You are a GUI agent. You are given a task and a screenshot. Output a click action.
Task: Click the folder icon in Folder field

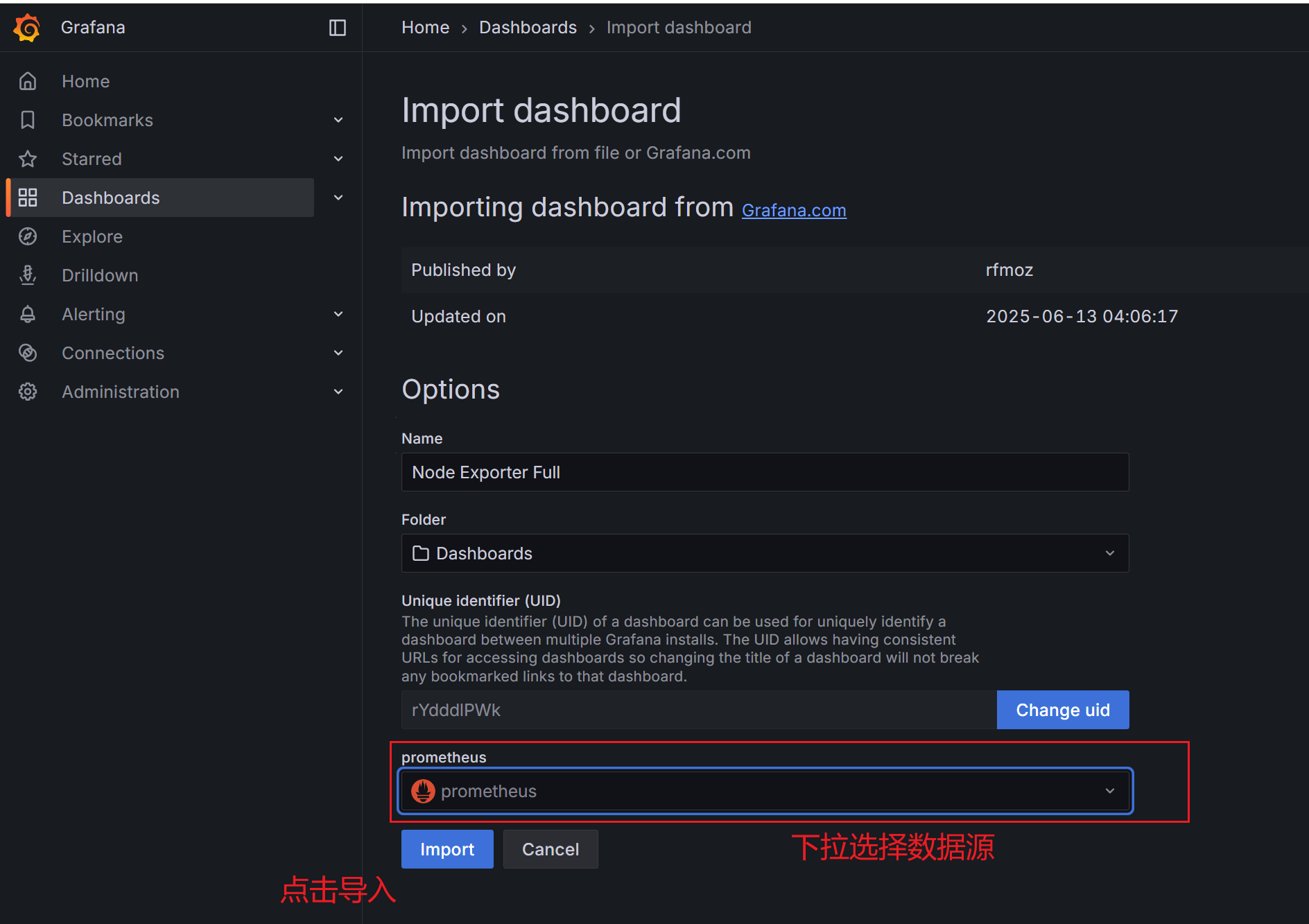click(421, 553)
